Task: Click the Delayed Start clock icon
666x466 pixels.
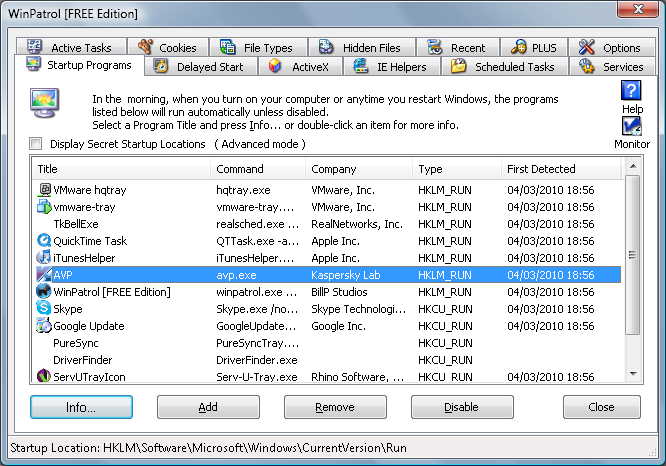Action: [x=161, y=66]
